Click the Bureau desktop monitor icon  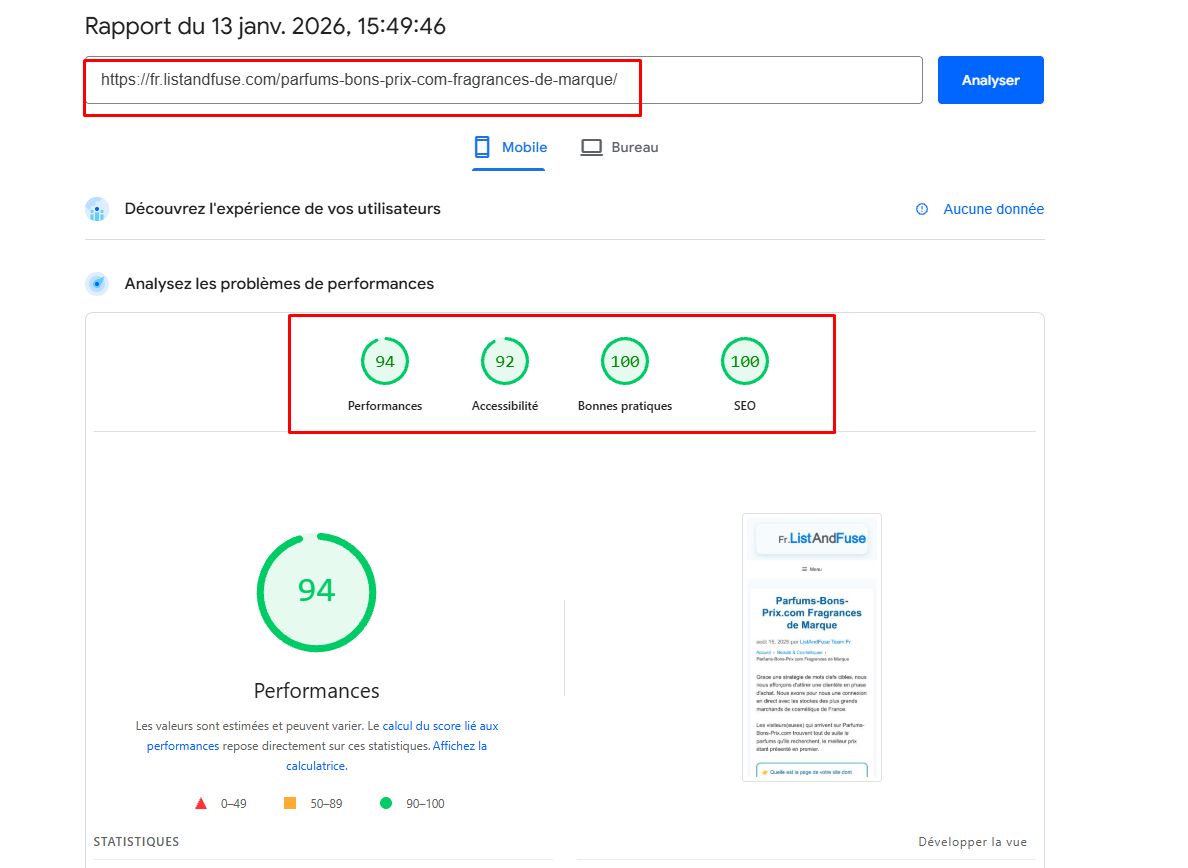pyautogui.click(x=591, y=147)
